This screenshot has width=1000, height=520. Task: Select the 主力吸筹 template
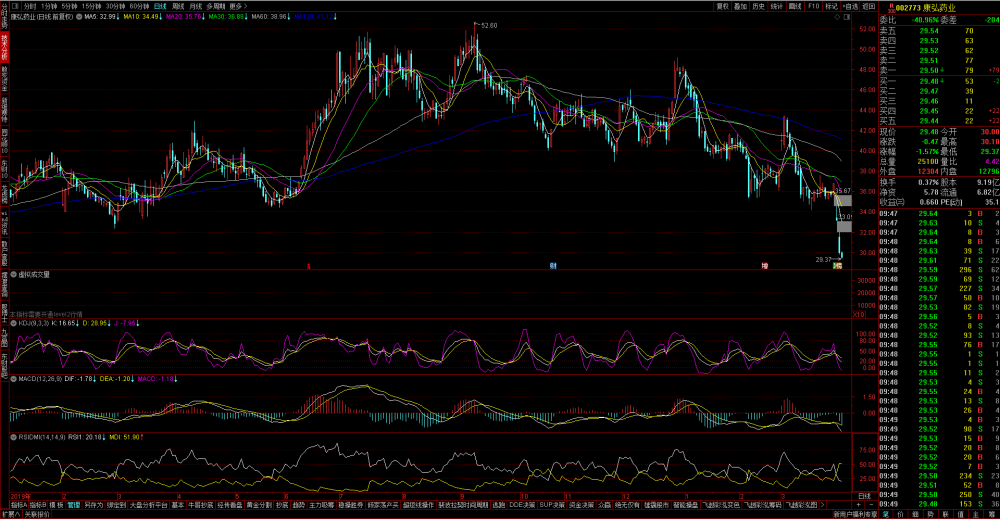322,505
